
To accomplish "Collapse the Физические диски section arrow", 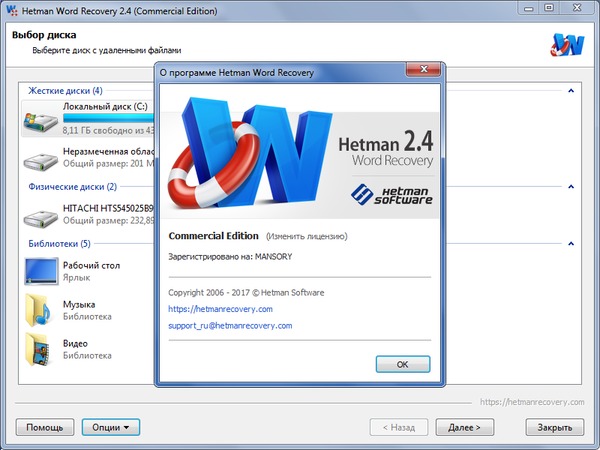I will tap(571, 187).
